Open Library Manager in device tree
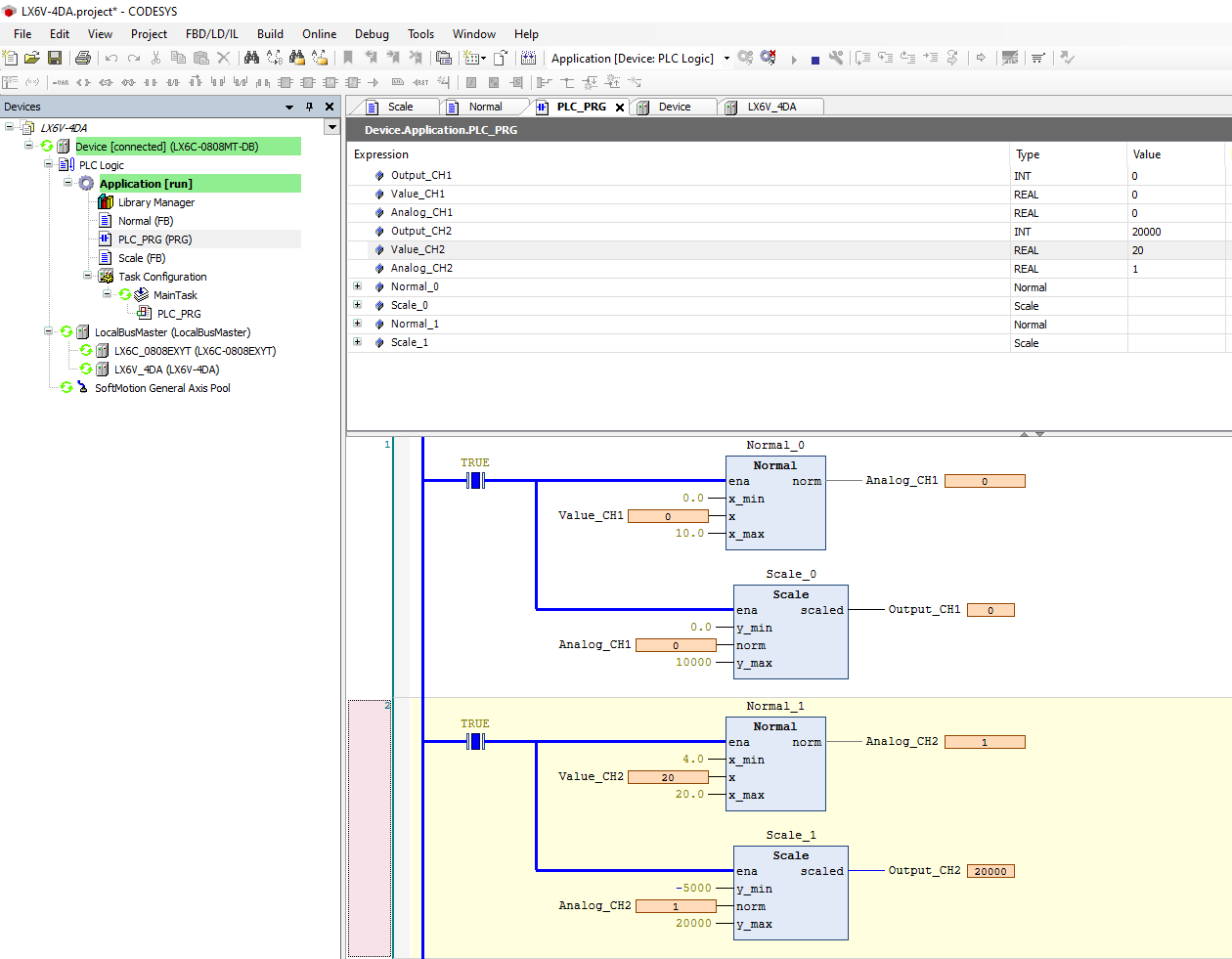Image resolution: width=1232 pixels, height=959 pixels. [155, 202]
